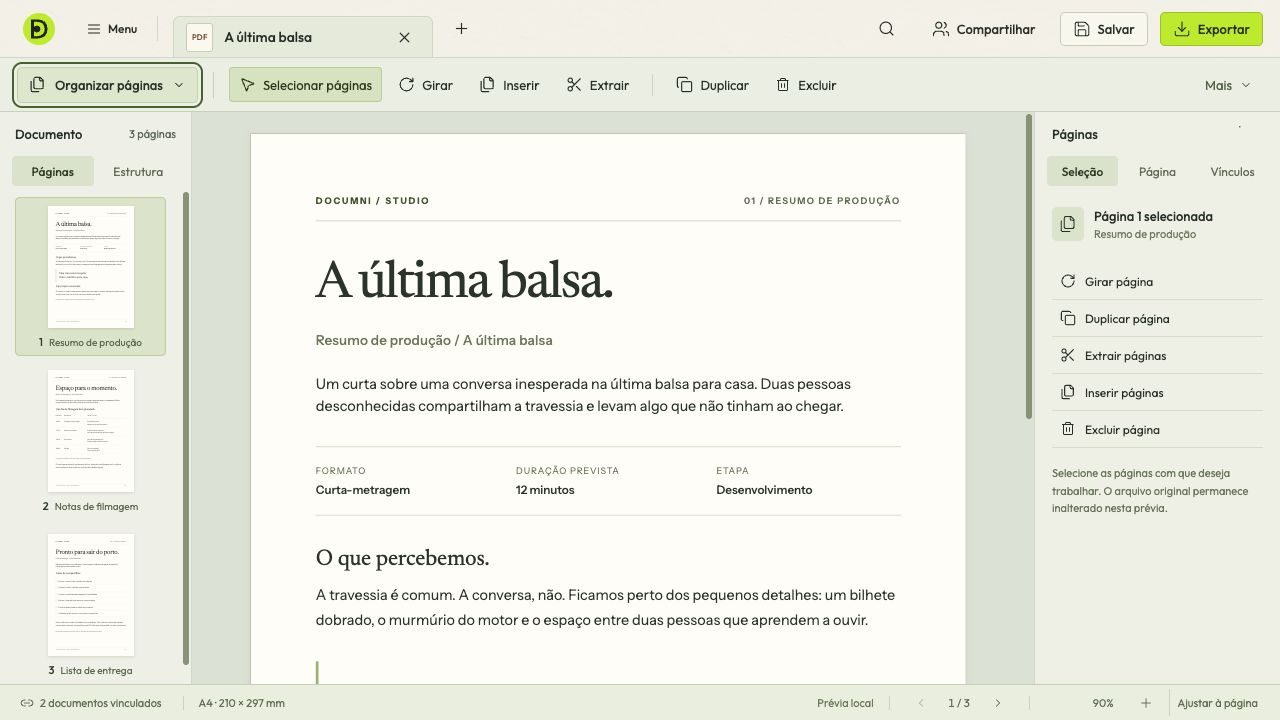Click the Página 1 selecionada page icon
Screen dimensions: 1280x720
1068,224
